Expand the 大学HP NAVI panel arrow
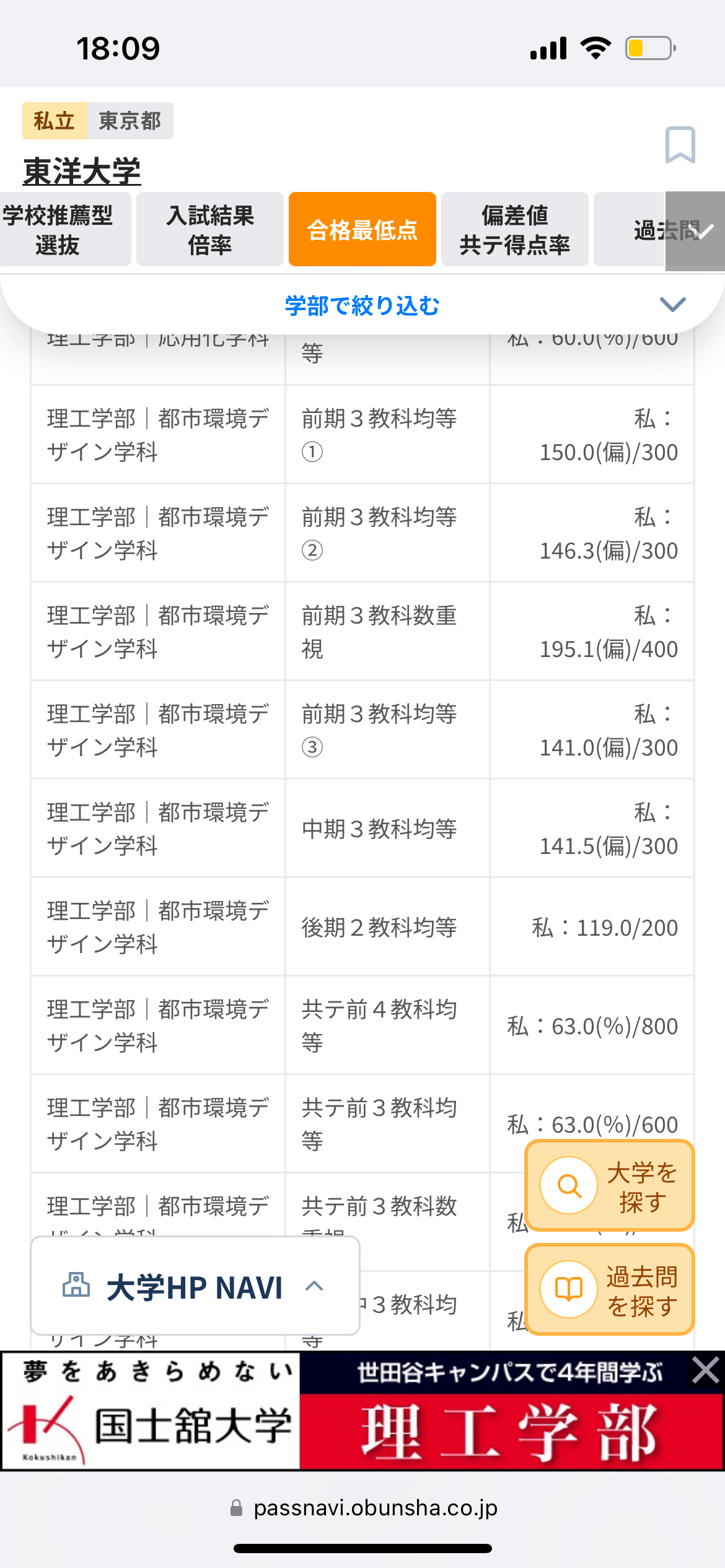Image resolution: width=725 pixels, height=1568 pixels. [314, 1286]
